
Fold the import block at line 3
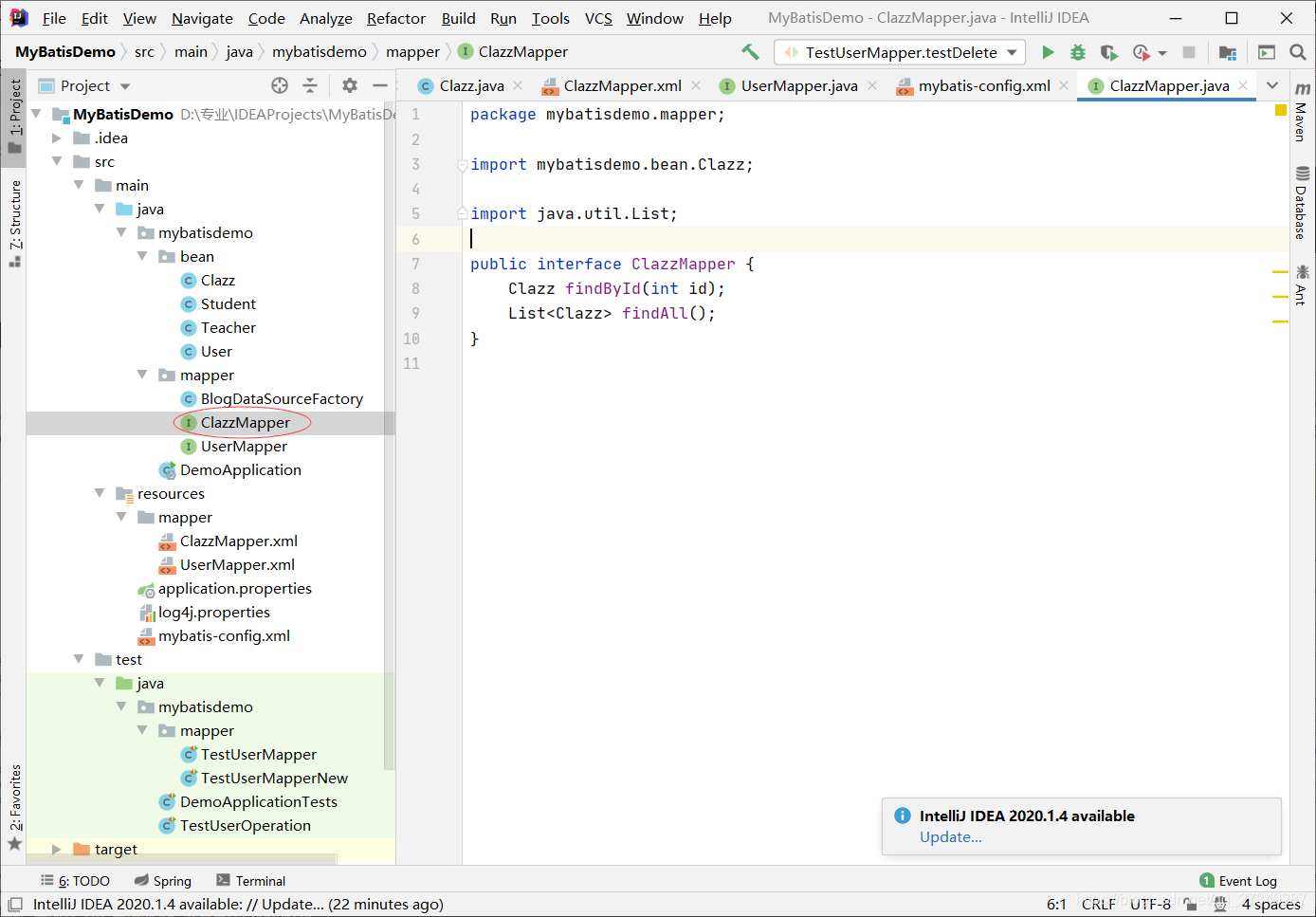click(463, 164)
